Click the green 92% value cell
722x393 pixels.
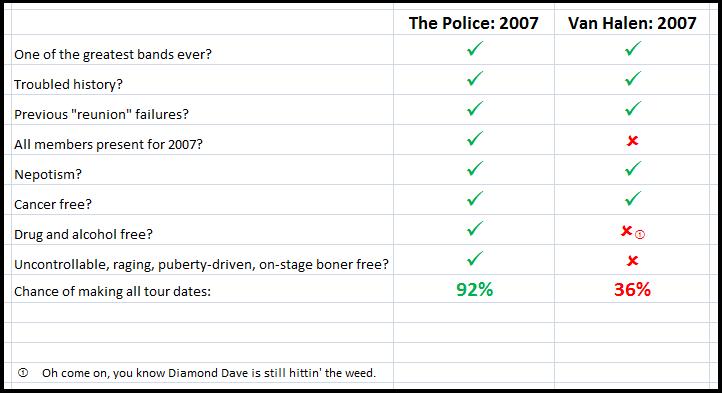point(474,289)
